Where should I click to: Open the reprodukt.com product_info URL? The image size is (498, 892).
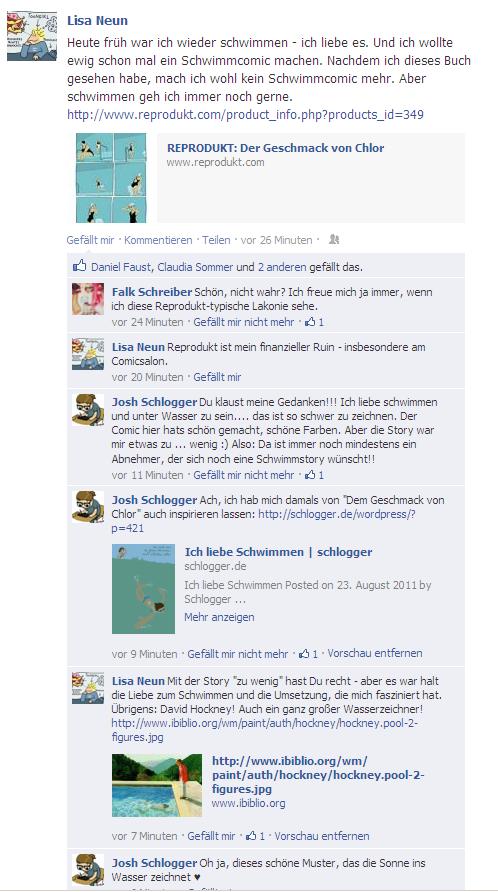coord(245,115)
